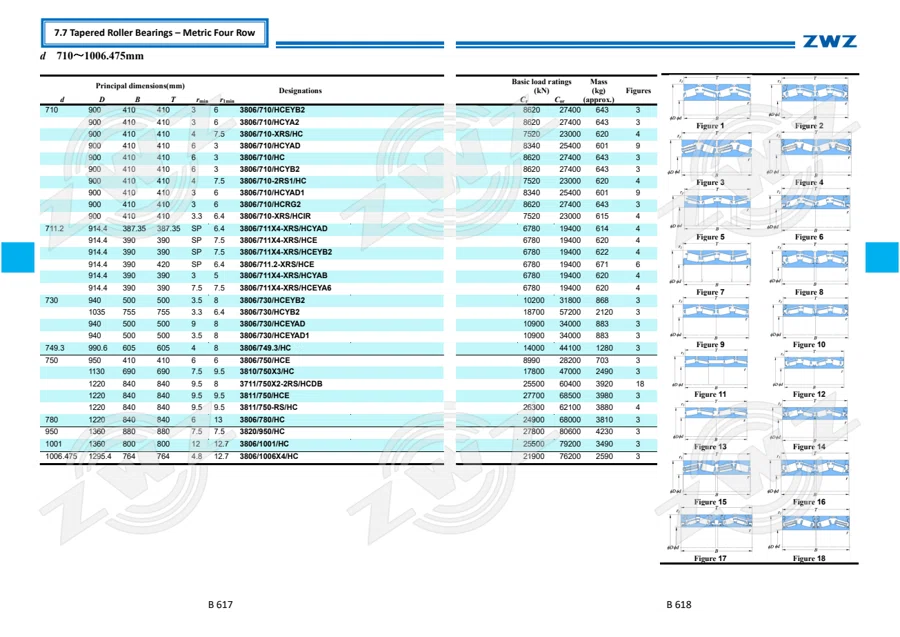Click the outer diameter value 1295.4
The height and width of the screenshot is (637, 900).
point(100,456)
